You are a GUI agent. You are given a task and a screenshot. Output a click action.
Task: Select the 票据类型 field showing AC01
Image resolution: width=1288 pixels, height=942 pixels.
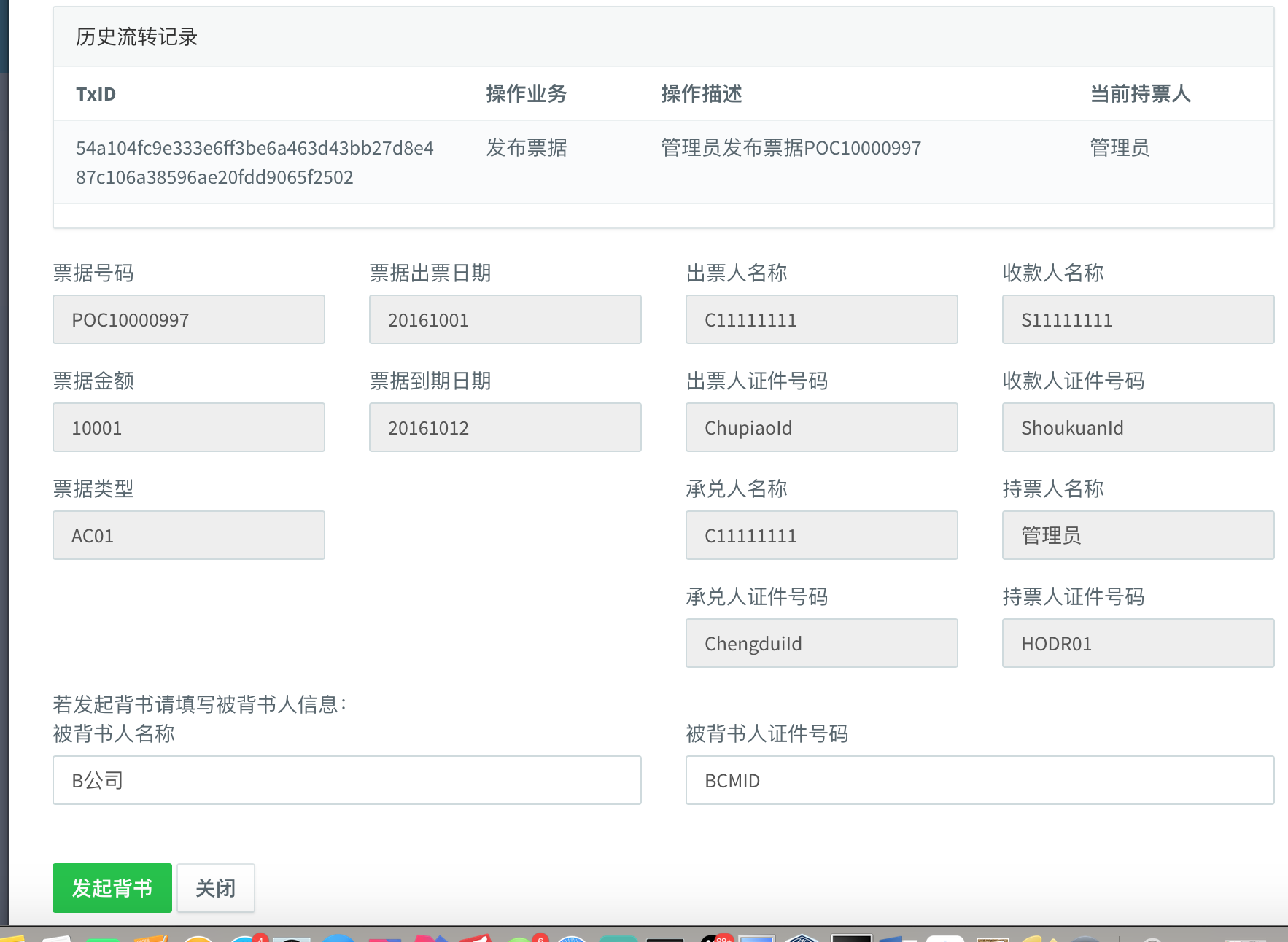[x=189, y=535]
